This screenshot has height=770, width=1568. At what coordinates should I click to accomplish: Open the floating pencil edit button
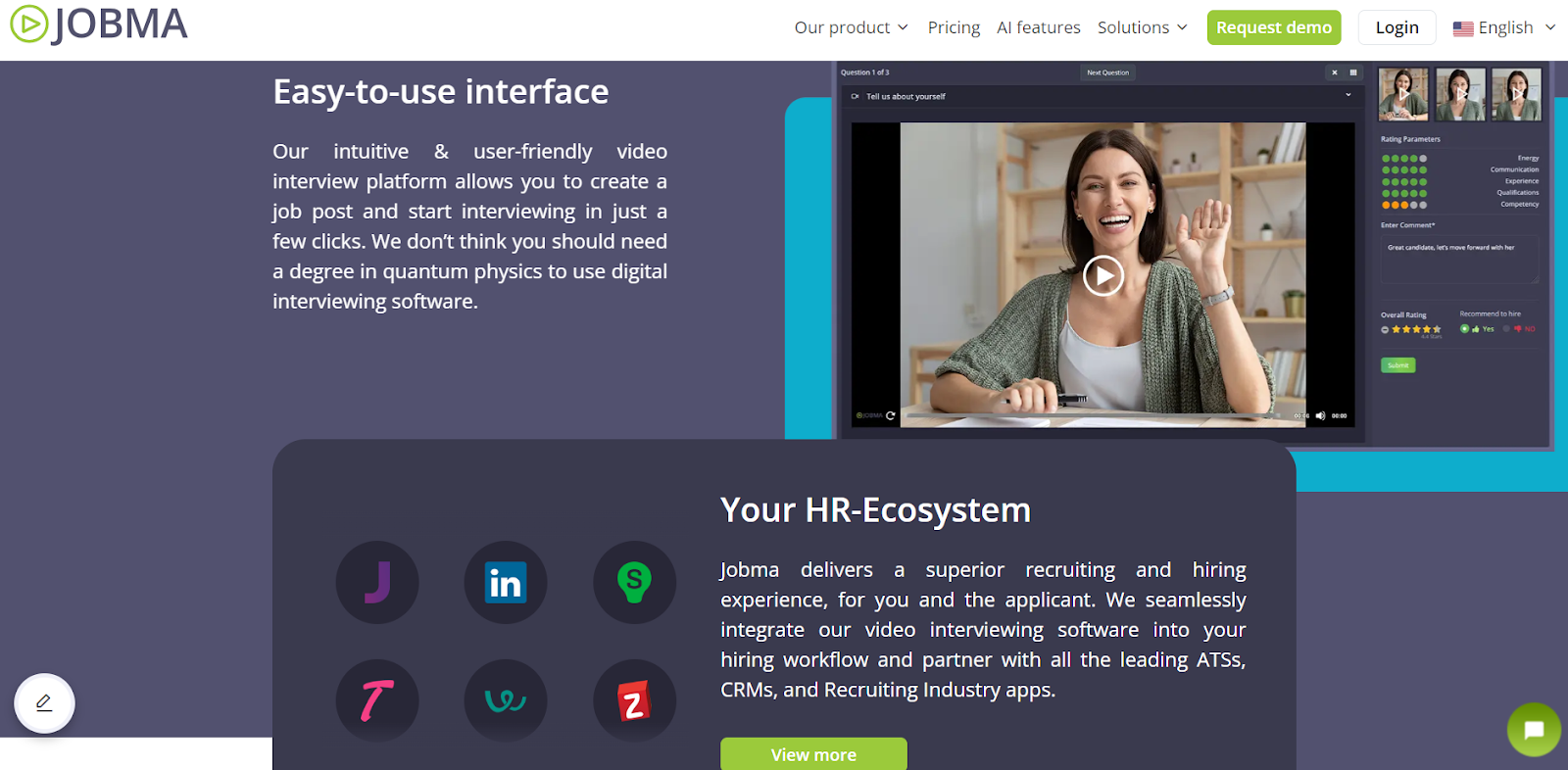click(44, 703)
